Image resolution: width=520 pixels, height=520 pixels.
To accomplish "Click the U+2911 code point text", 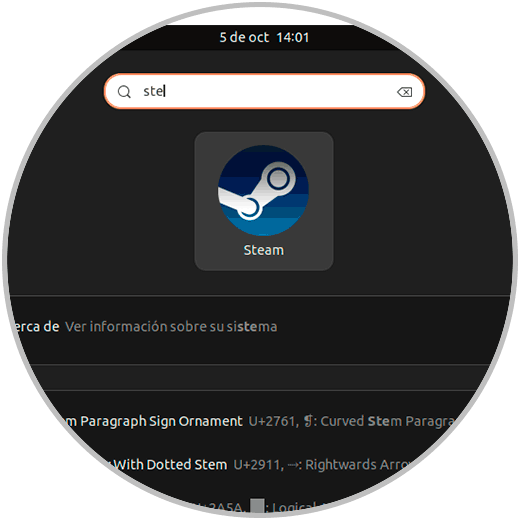I will (259, 465).
